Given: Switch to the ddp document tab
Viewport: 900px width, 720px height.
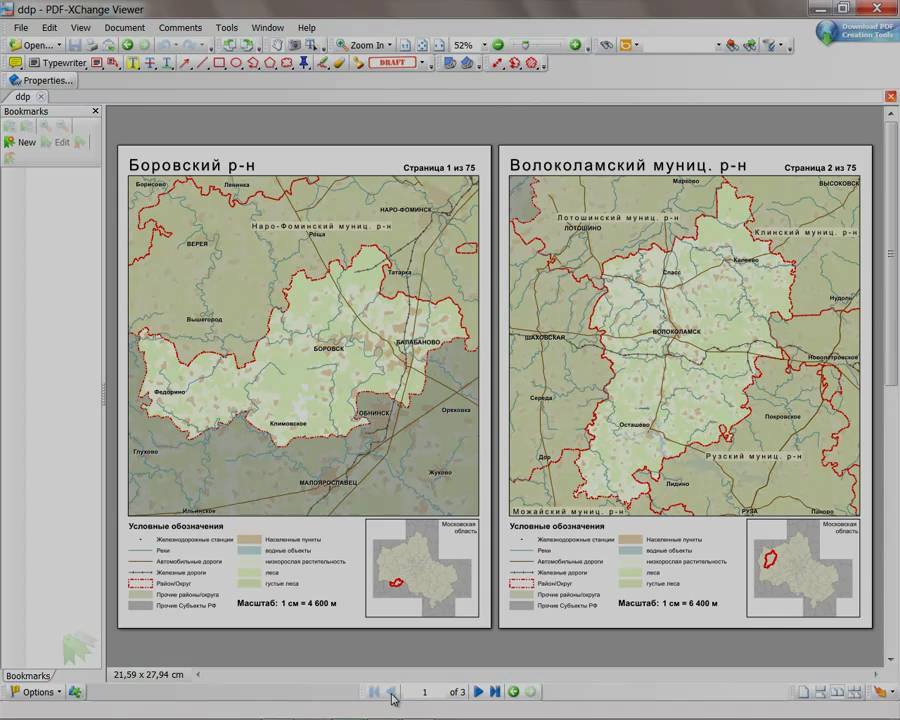Looking at the screenshot, I should [22, 96].
